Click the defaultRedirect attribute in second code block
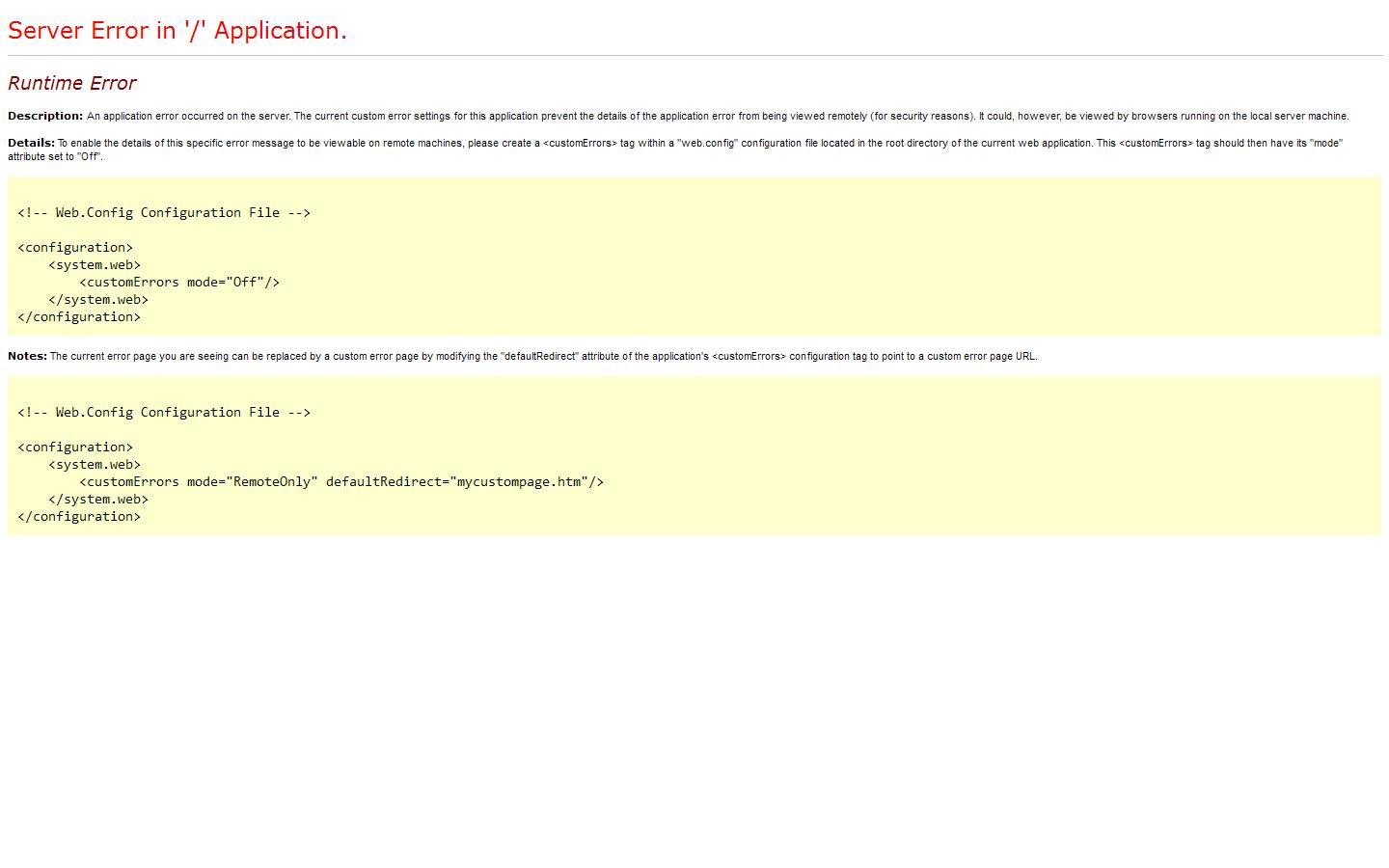 pos(383,482)
